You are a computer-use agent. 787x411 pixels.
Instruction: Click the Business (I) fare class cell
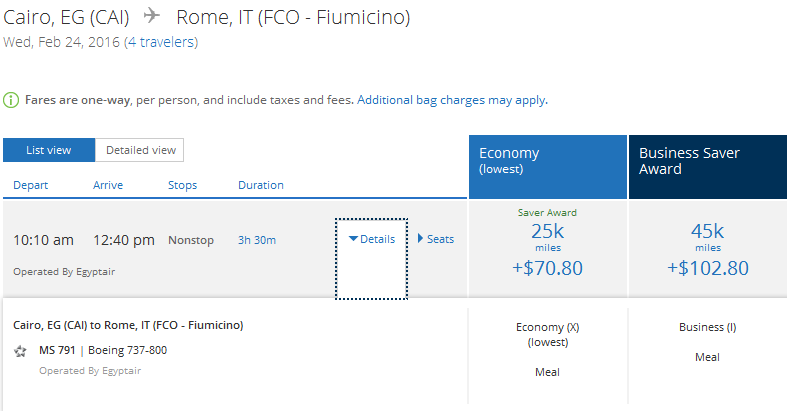pos(708,327)
